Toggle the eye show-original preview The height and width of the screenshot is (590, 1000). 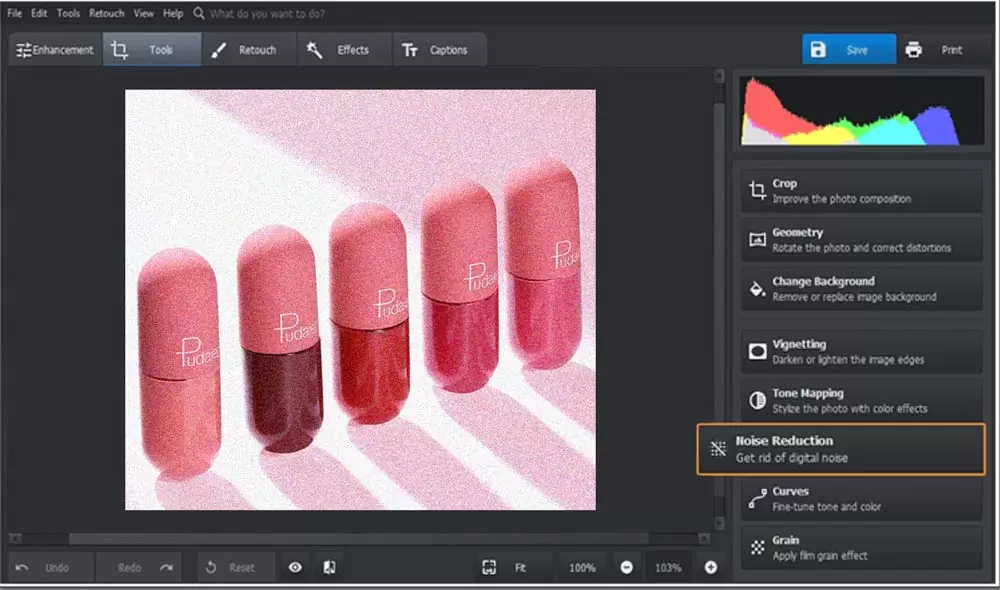295,567
